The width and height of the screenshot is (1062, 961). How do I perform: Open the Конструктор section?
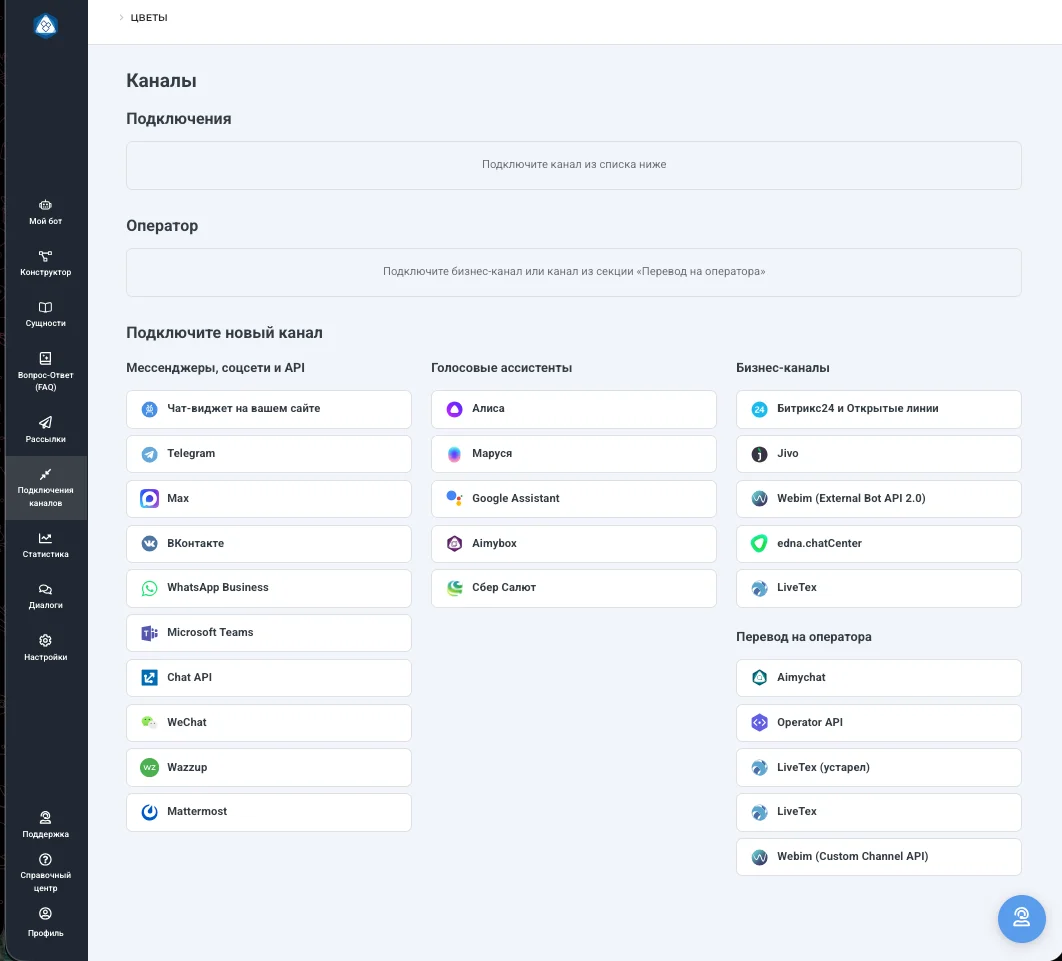[45, 263]
